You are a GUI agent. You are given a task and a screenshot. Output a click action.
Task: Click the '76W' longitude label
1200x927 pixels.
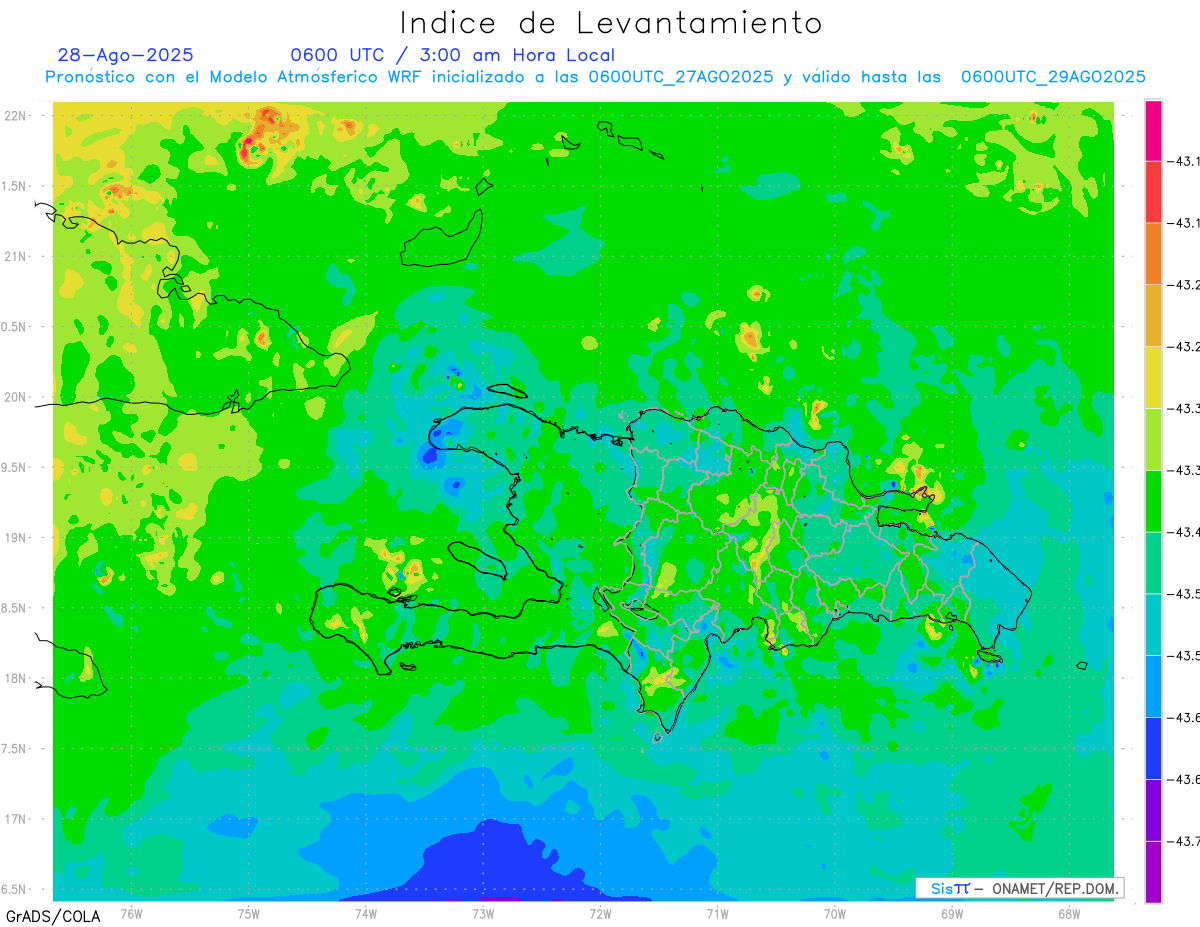pyautogui.click(x=131, y=913)
